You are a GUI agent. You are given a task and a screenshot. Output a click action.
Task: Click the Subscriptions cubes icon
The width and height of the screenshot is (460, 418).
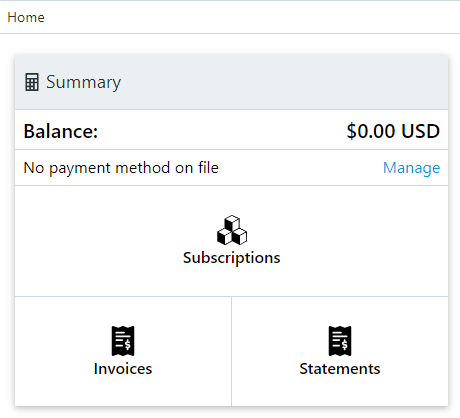[x=232, y=230]
